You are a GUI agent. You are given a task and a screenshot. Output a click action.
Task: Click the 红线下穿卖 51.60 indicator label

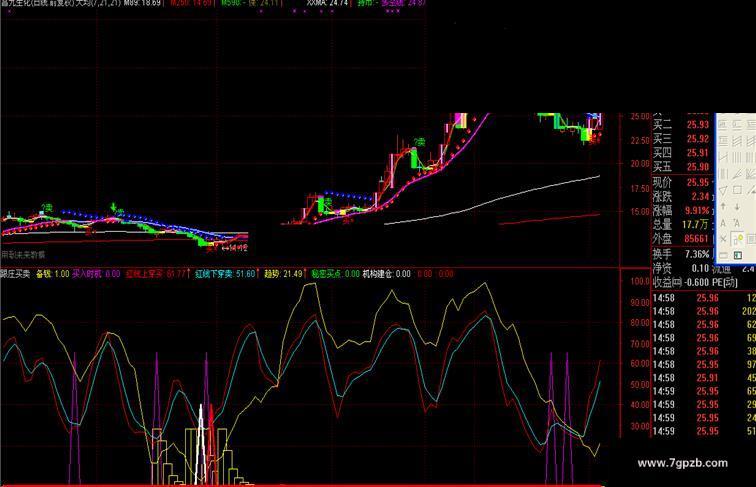pyautogui.click(x=225, y=274)
